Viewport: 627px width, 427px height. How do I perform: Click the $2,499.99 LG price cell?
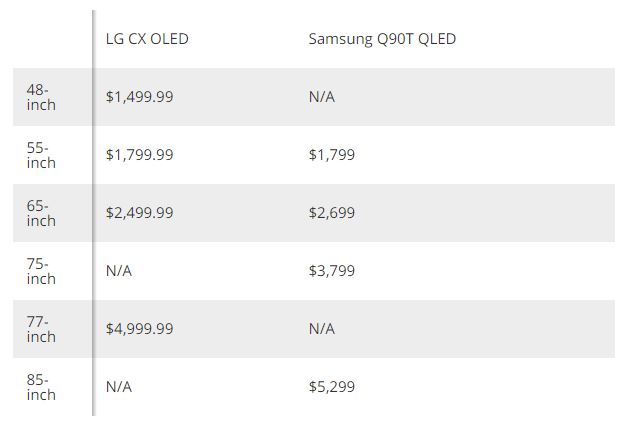(x=139, y=213)
